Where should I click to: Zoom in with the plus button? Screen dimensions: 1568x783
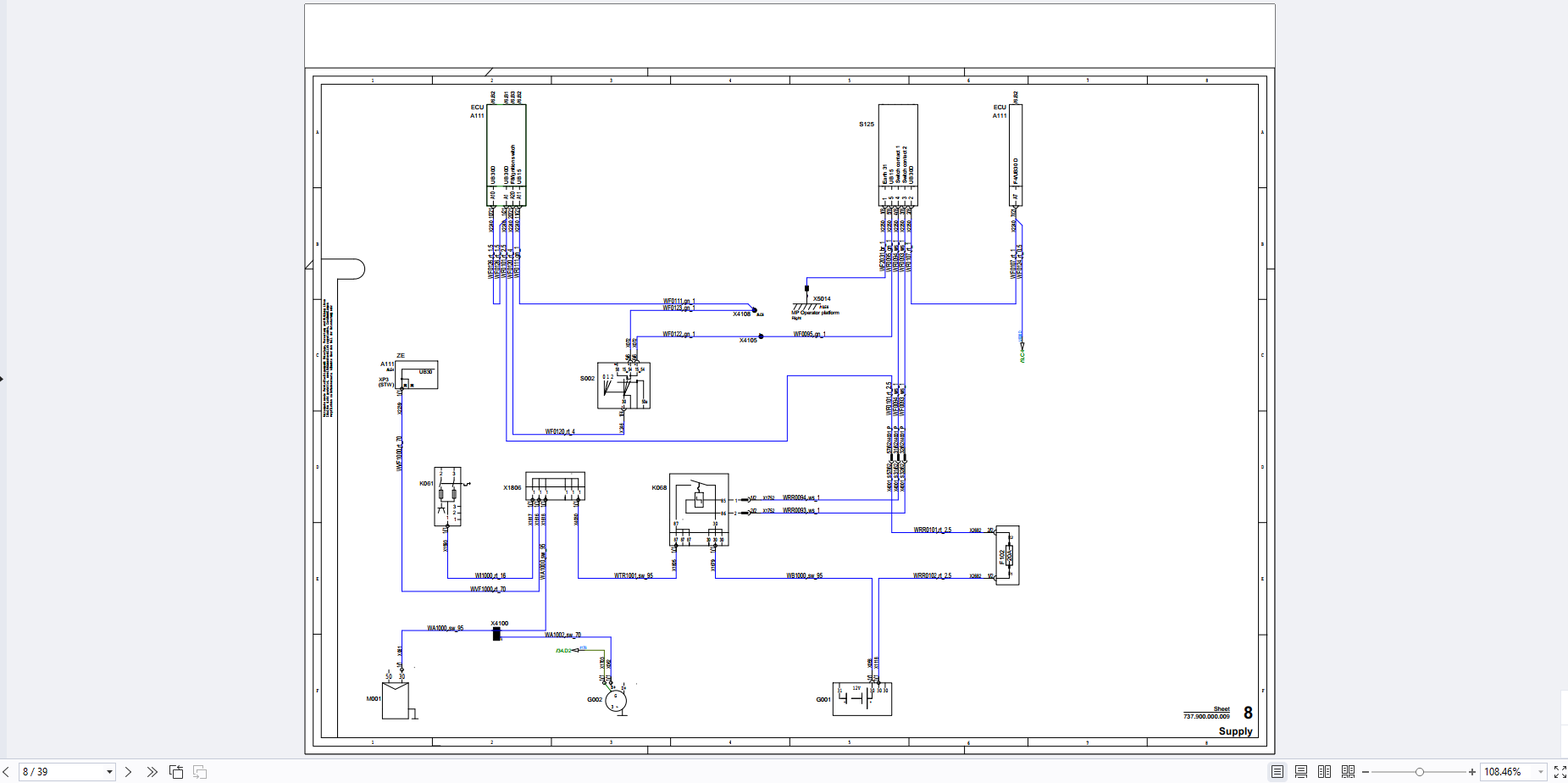[x=1472, y=772]
